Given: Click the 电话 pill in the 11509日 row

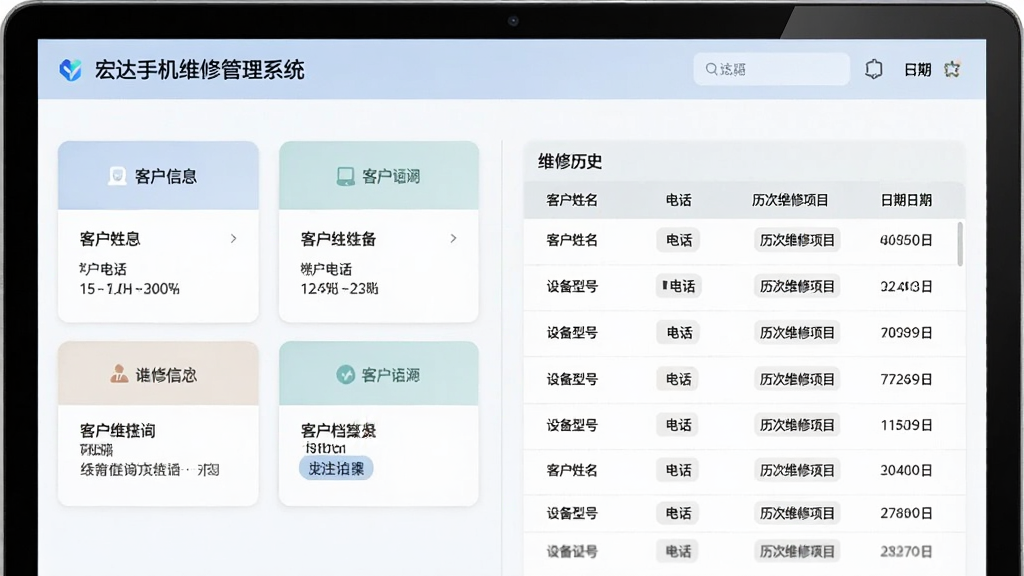Looking at the screenshot, I should [x=678, y=425].
